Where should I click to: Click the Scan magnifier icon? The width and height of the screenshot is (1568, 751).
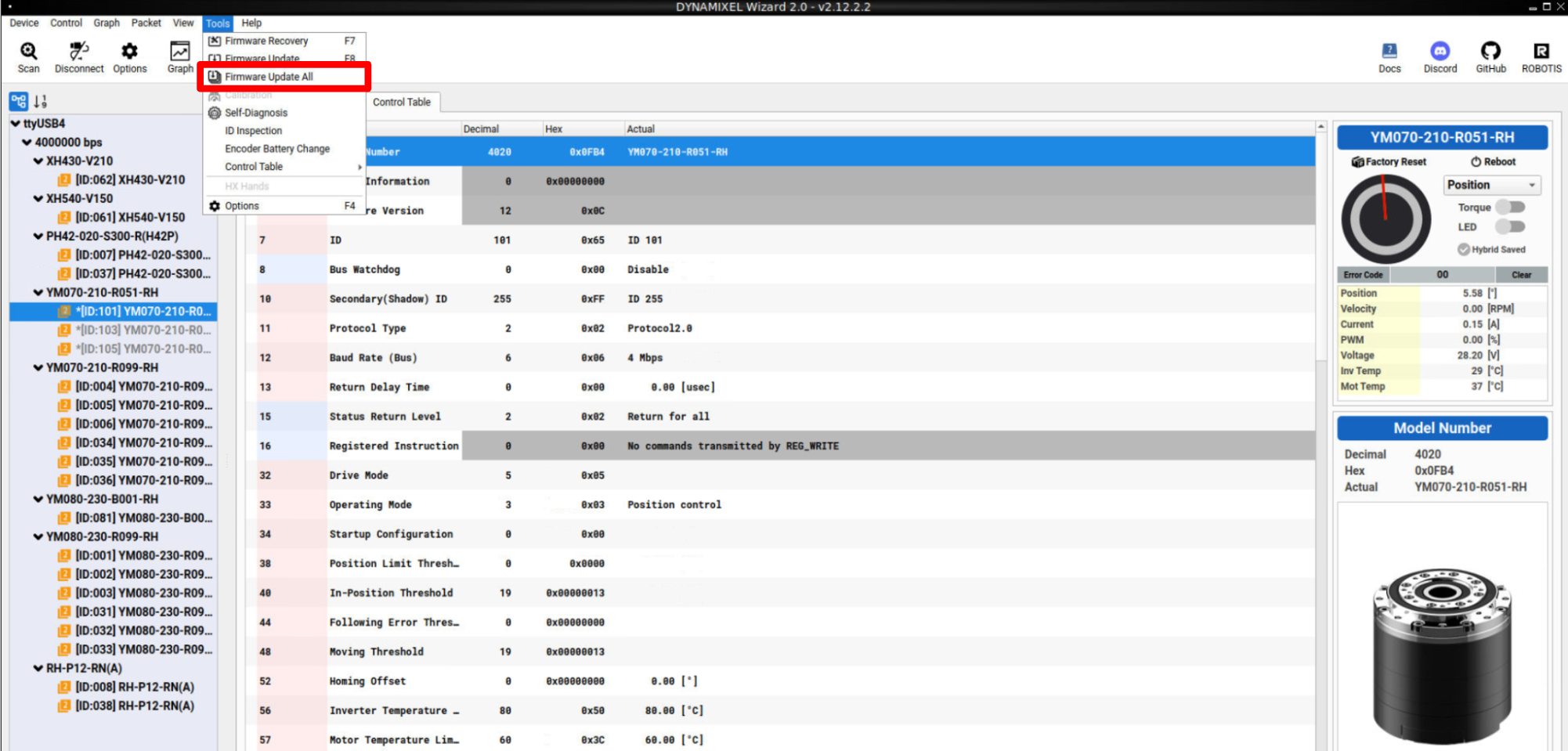coord(28,52)
